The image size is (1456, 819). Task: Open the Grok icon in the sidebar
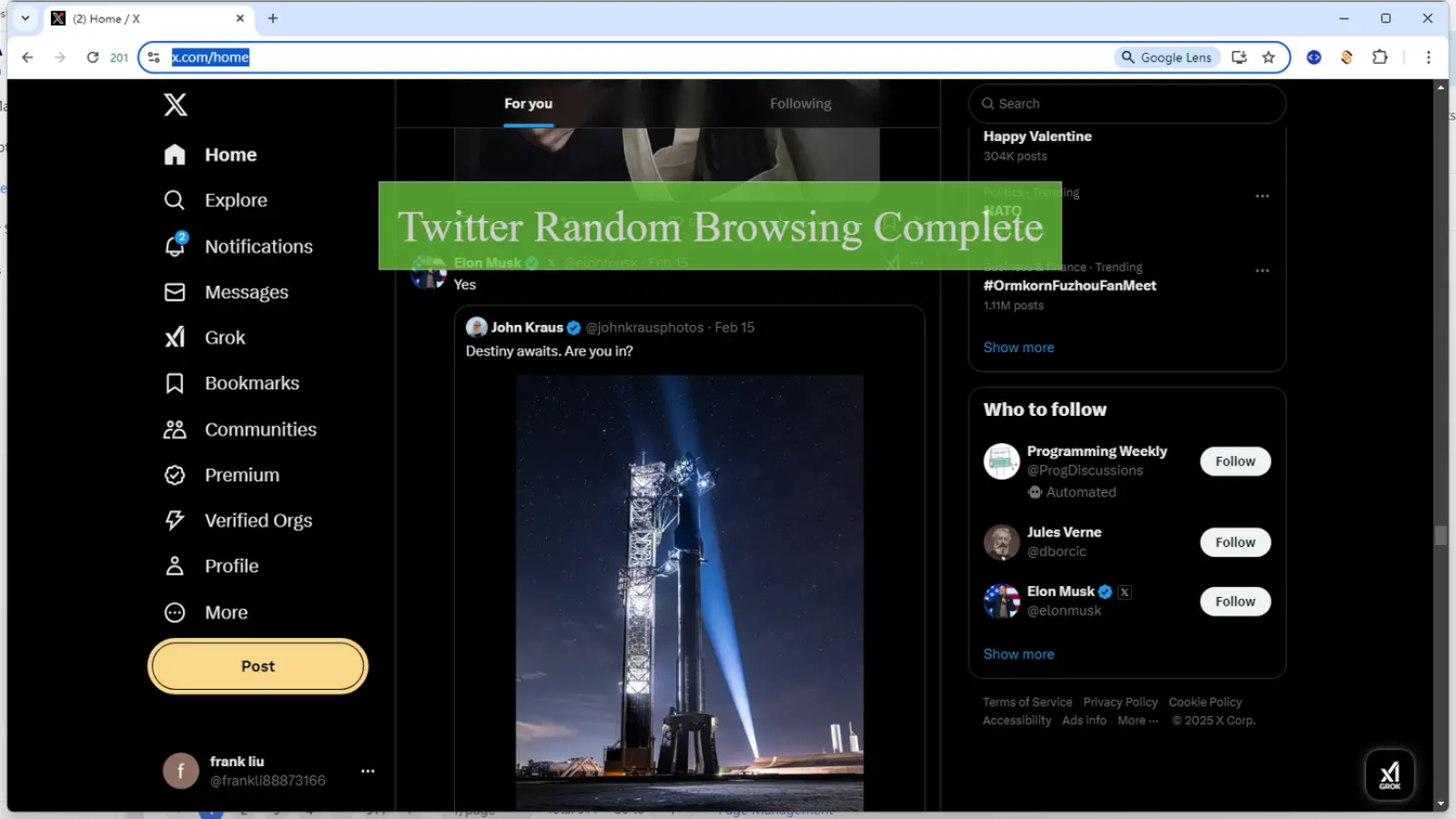[x=175, y=338]
